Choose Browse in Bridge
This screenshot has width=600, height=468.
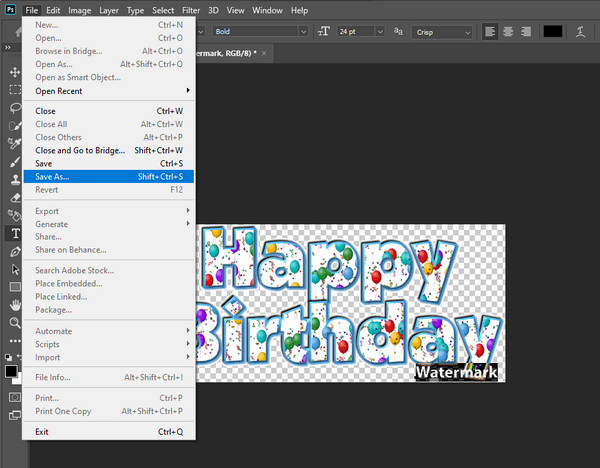[x=109, y=51]
